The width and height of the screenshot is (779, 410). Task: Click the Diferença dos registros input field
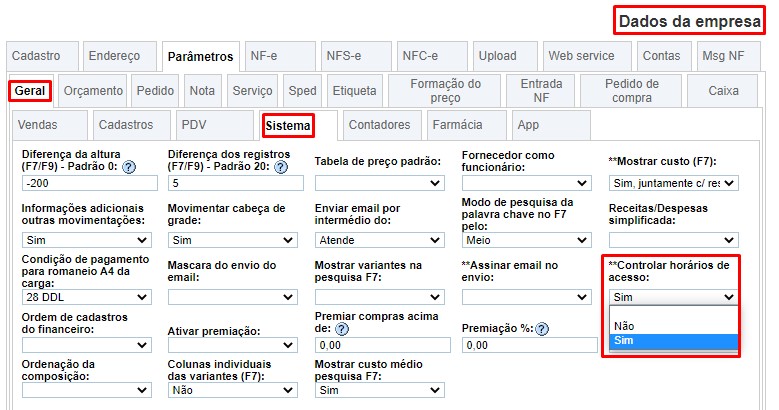tap(235, 183)
